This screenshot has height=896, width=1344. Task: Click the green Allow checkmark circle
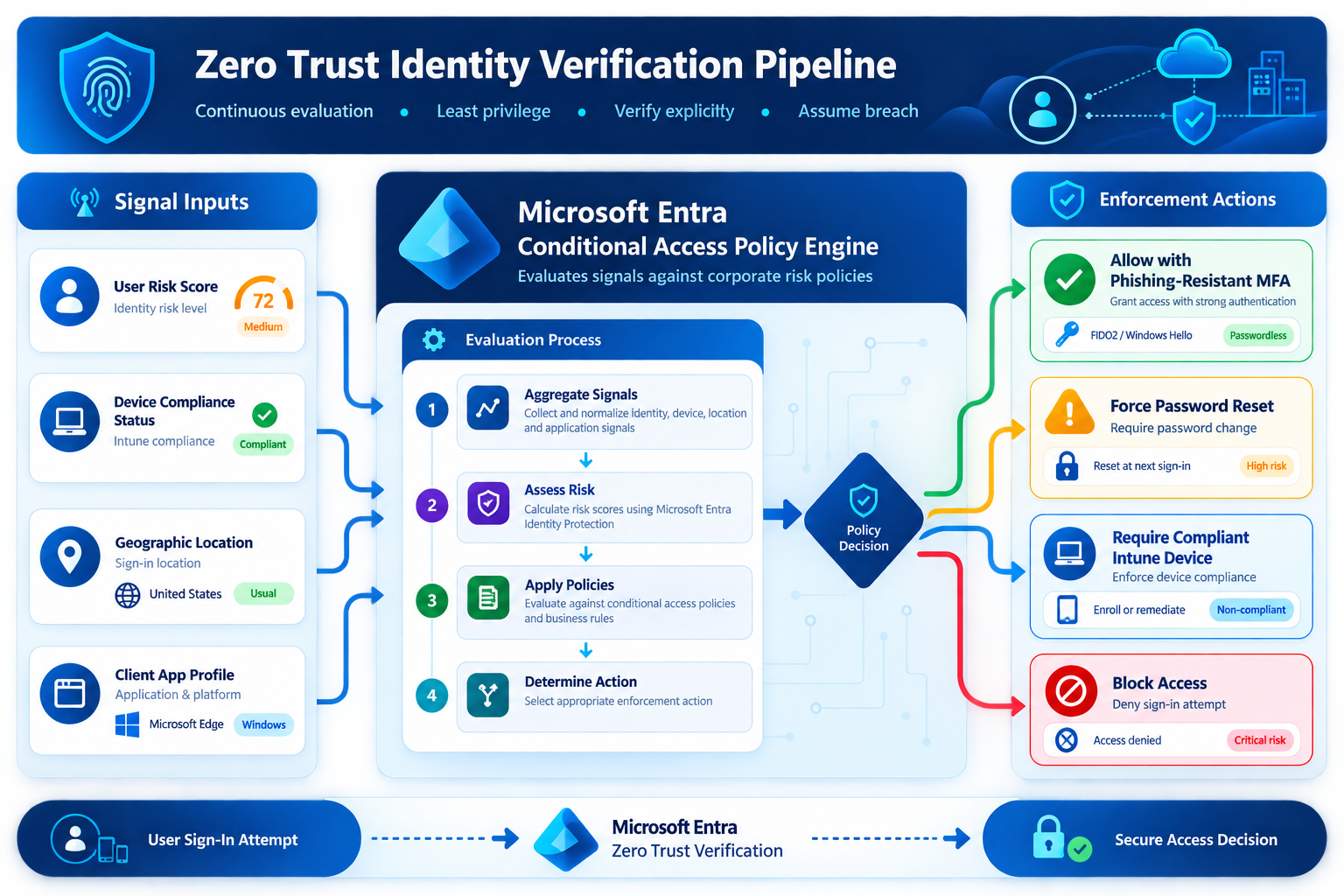1069,280
